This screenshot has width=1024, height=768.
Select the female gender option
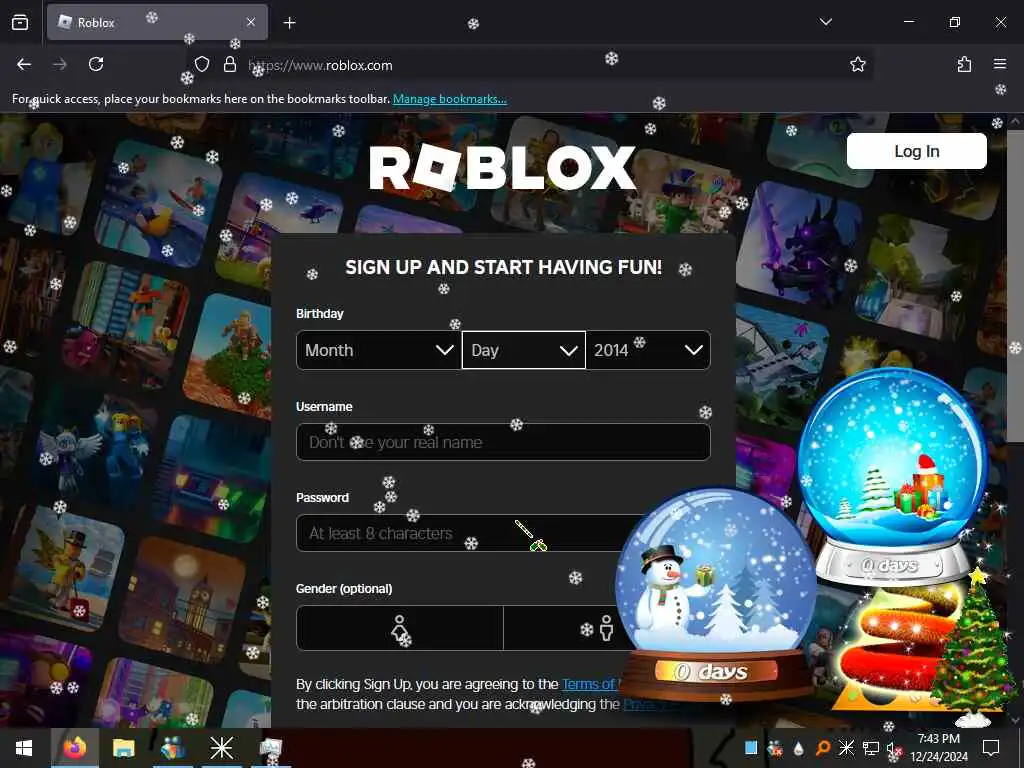click(x=400, y=628)
